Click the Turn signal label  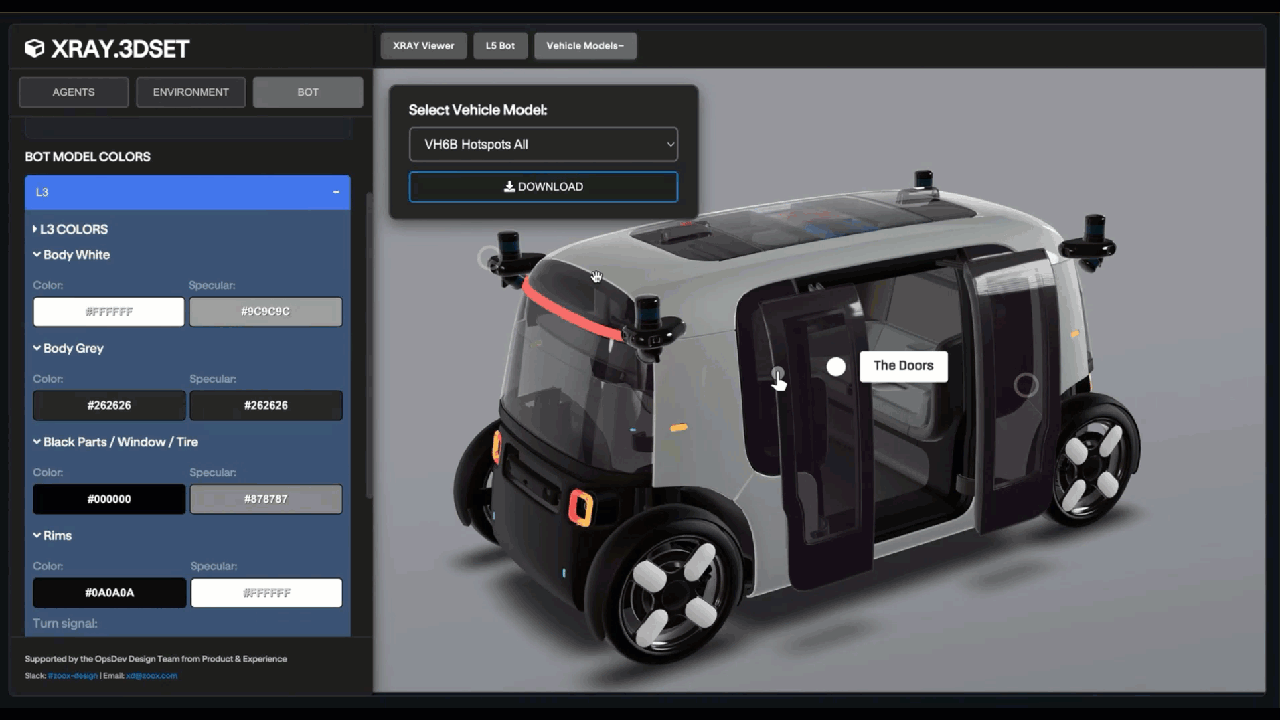click(65, 623)
